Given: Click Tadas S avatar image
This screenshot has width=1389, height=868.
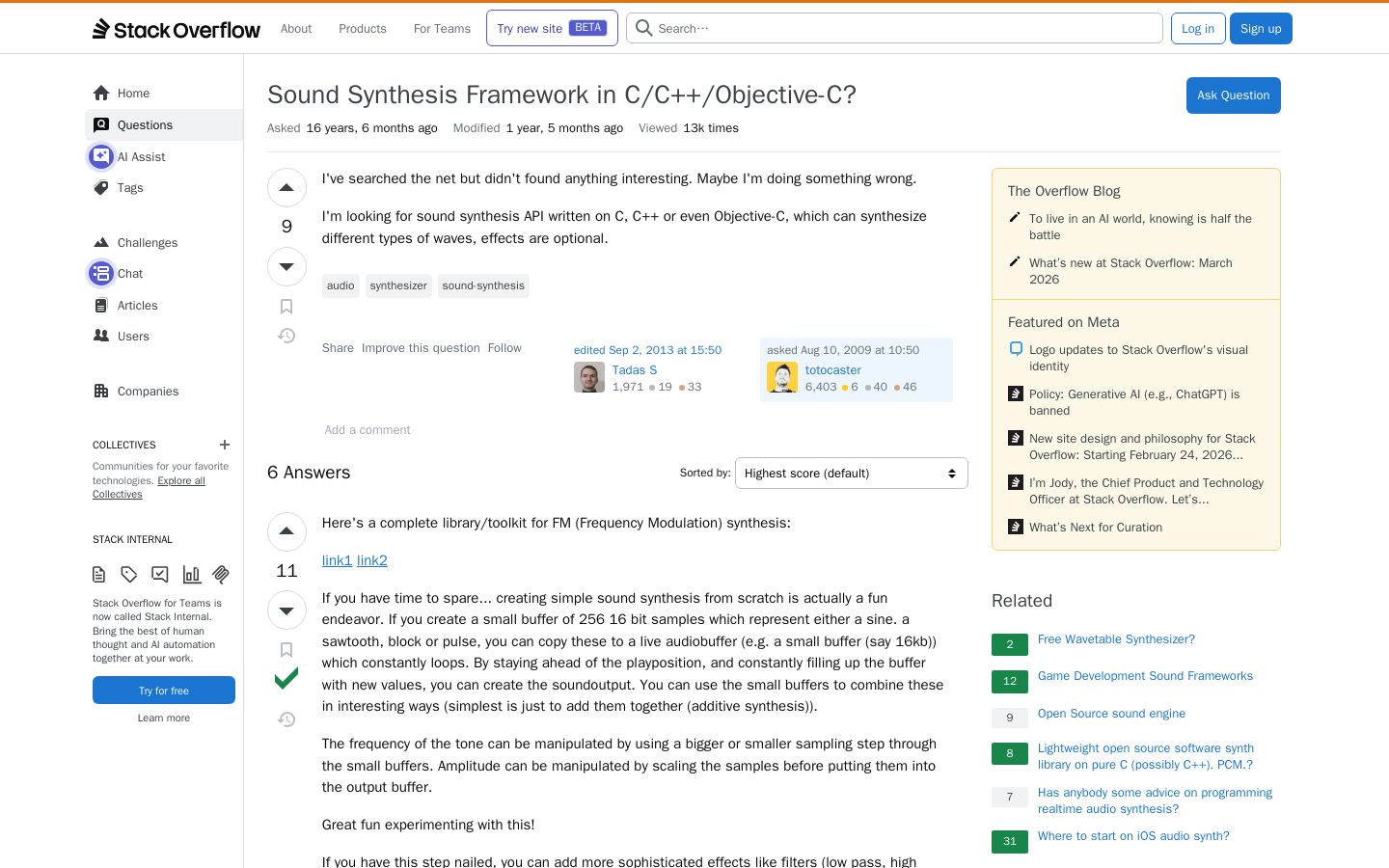Looking at the screenshot, I should [x=589, y=377].
